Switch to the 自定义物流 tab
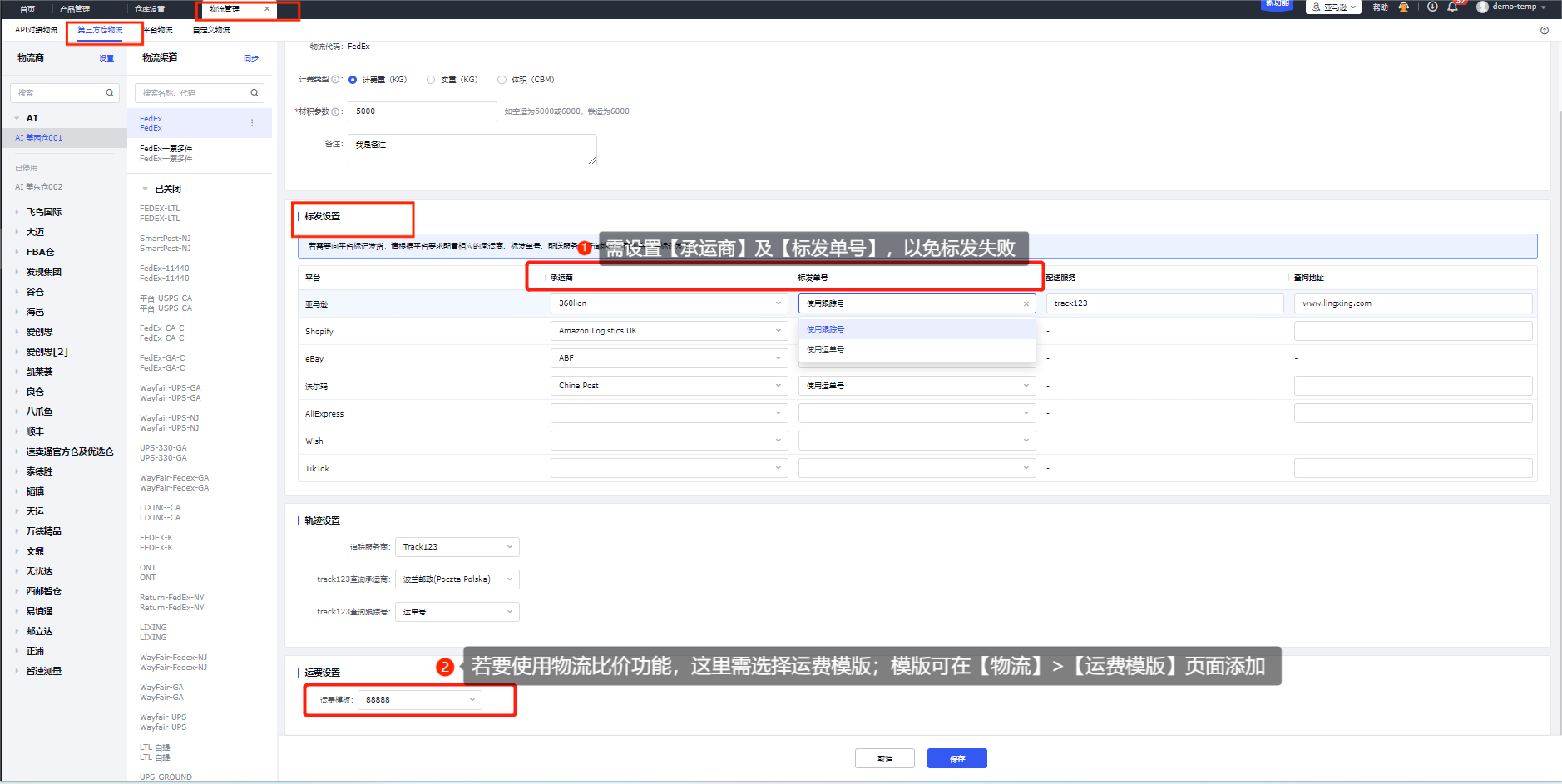 pos(211,30)
